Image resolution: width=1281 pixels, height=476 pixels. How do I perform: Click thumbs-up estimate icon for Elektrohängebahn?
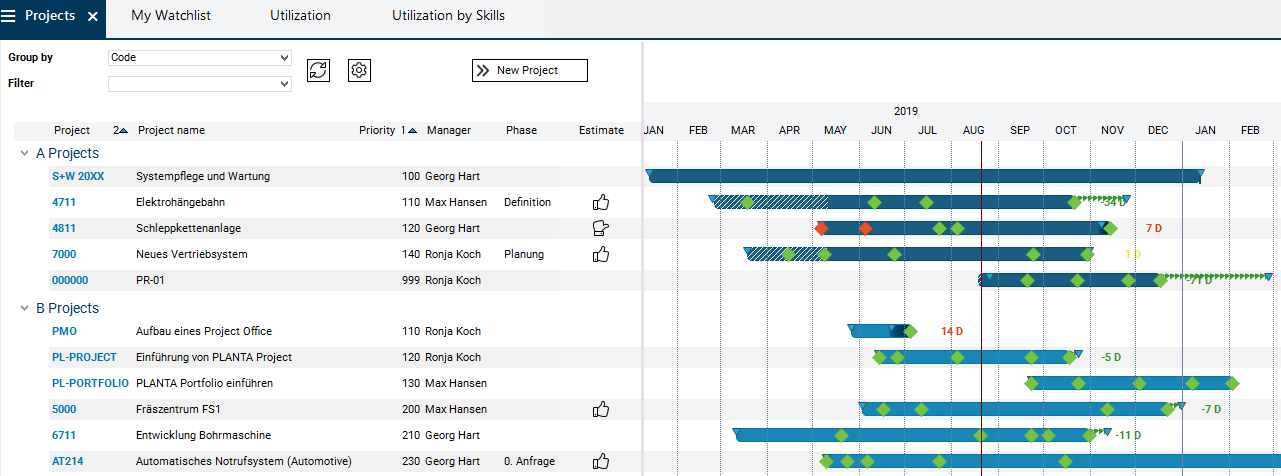(x=601, y=203)
